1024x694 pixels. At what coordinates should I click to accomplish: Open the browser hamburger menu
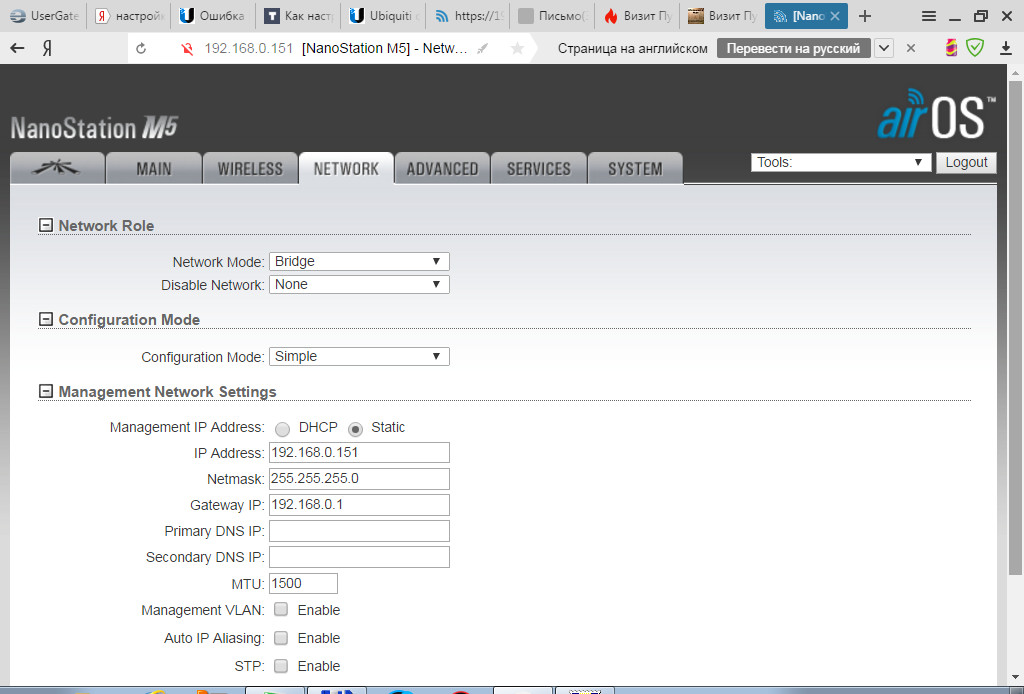tap(929, 16)
